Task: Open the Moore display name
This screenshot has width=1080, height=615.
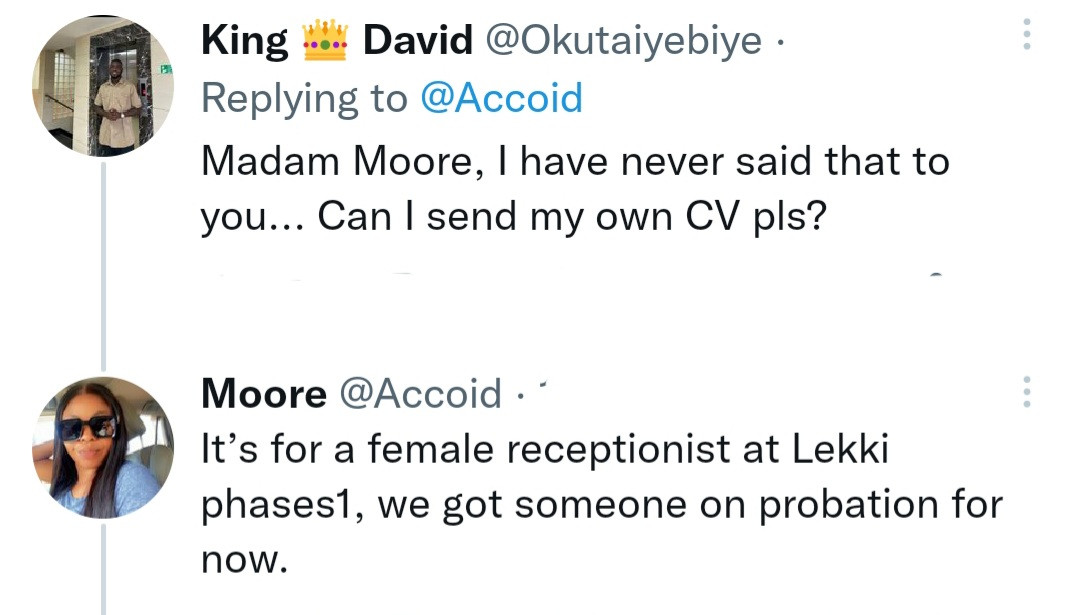Action: (x=263, y=395)
